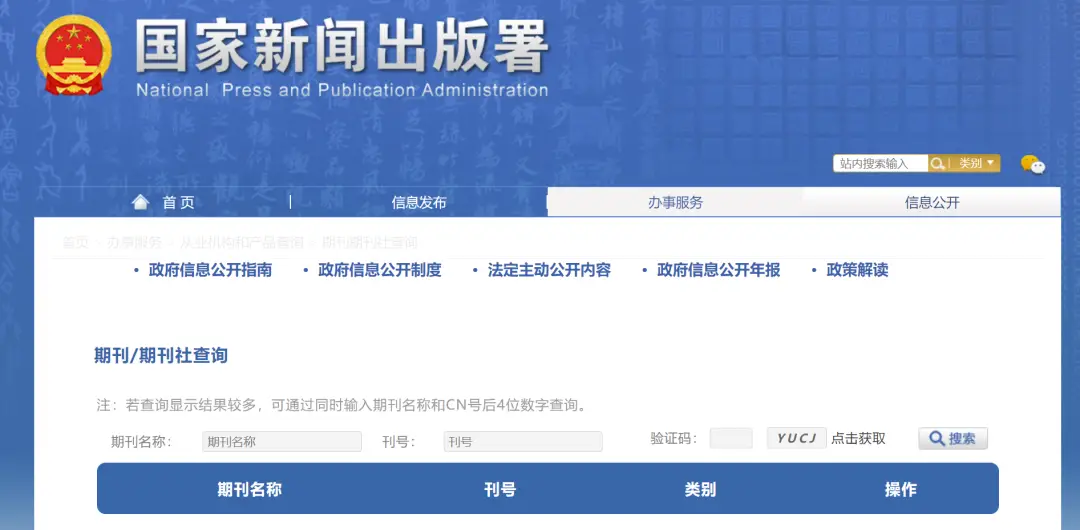Focus the 期刊名称 input field

tap(282, 442)
